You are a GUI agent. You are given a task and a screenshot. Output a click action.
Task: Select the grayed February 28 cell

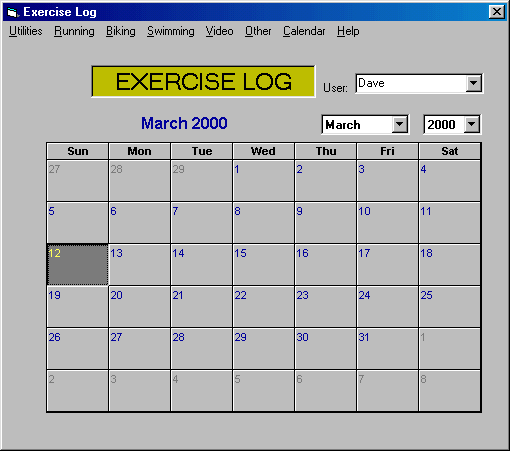pos(139,181)
